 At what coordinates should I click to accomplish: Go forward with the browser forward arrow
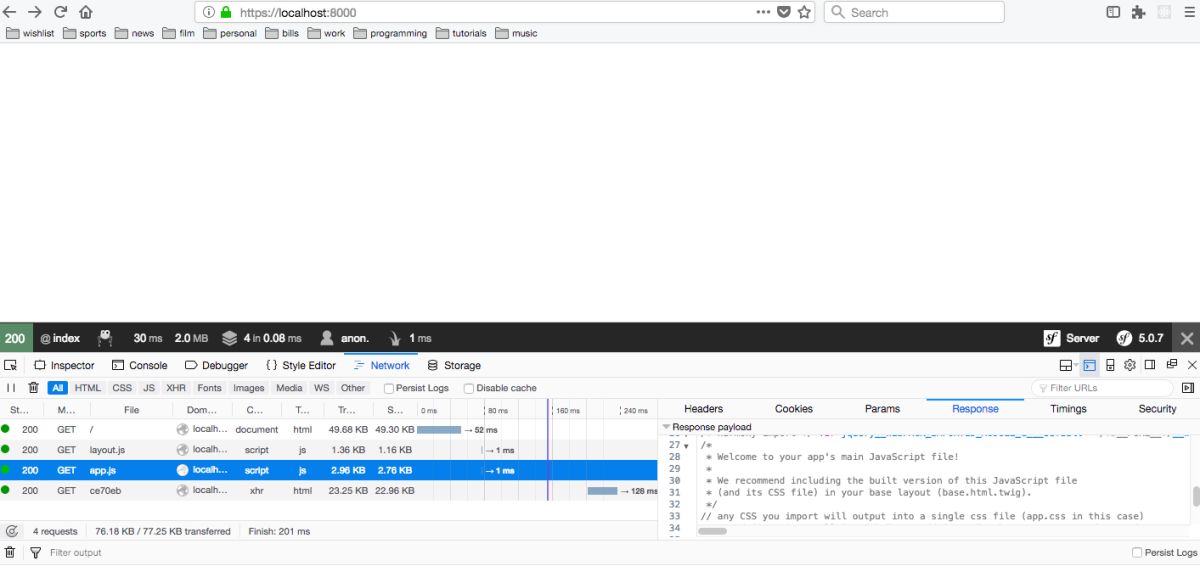click(35, 12)
